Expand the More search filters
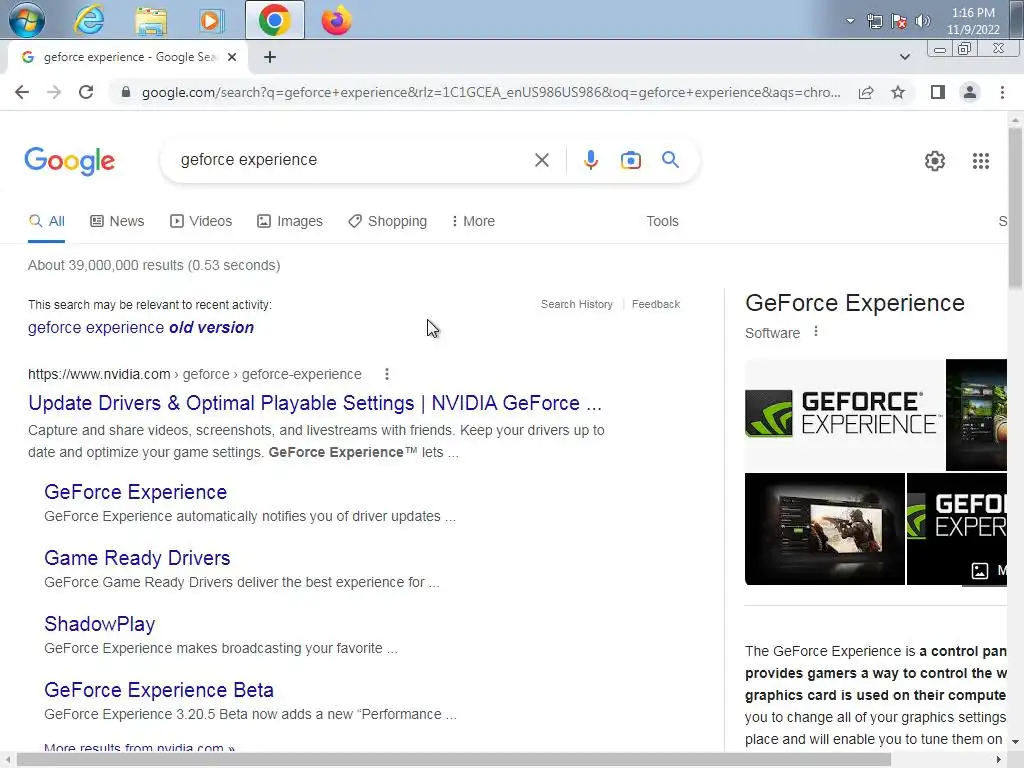This screenshot has width=1024, height=768. pyautogui.click(x=473, y=221)
